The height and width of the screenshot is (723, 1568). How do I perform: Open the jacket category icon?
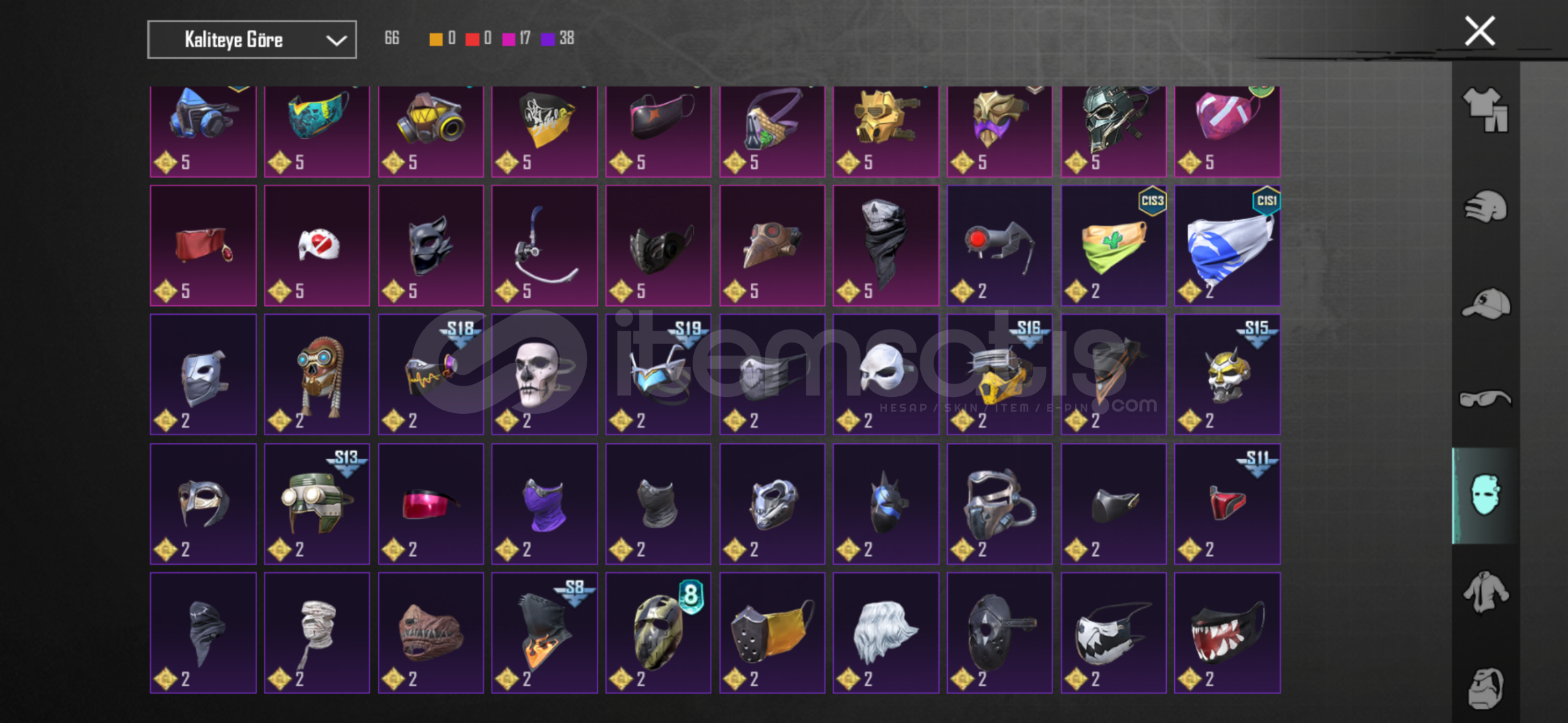point(1485,592)
